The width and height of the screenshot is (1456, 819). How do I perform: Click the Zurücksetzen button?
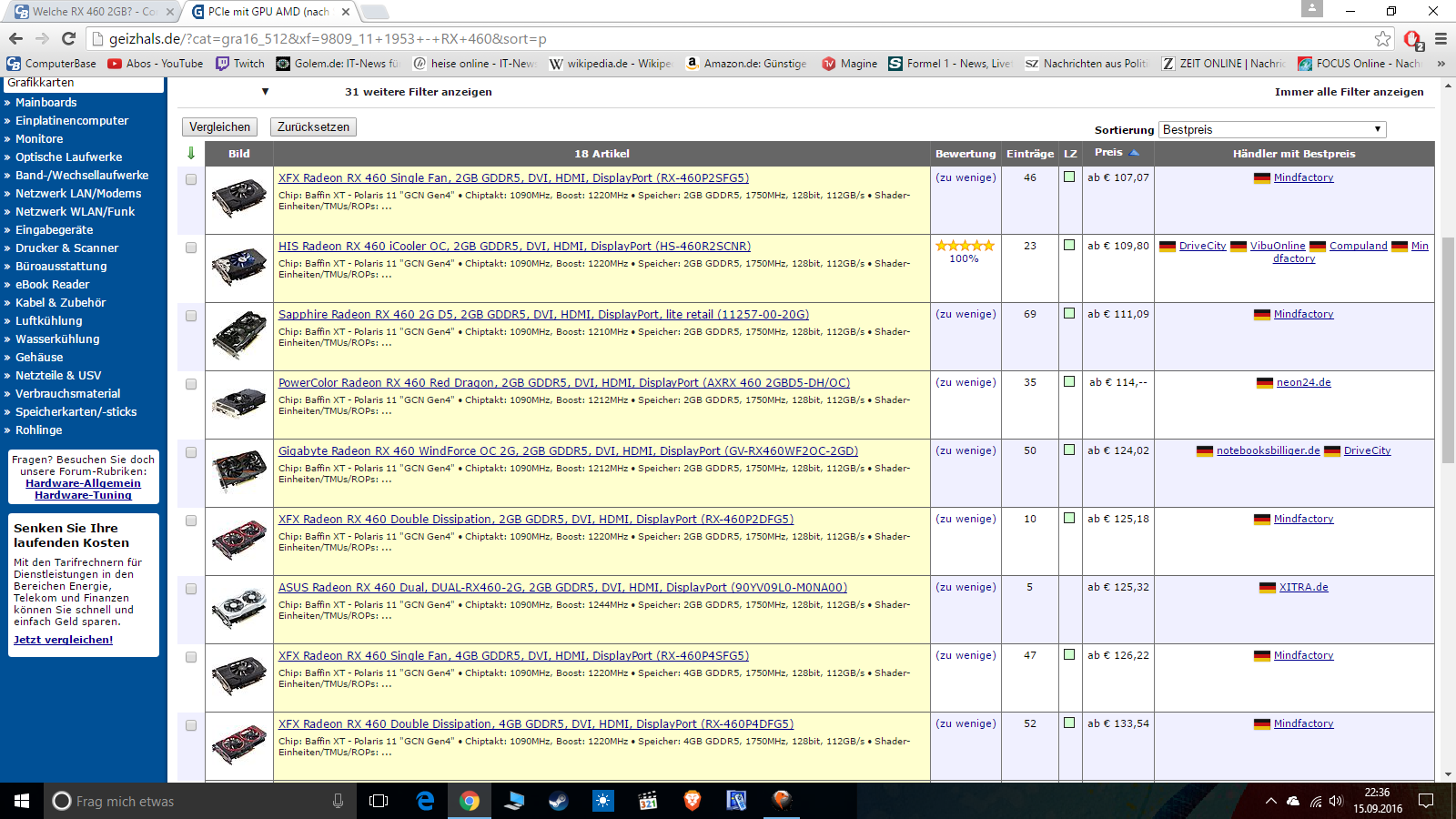[x=313, y=127]
